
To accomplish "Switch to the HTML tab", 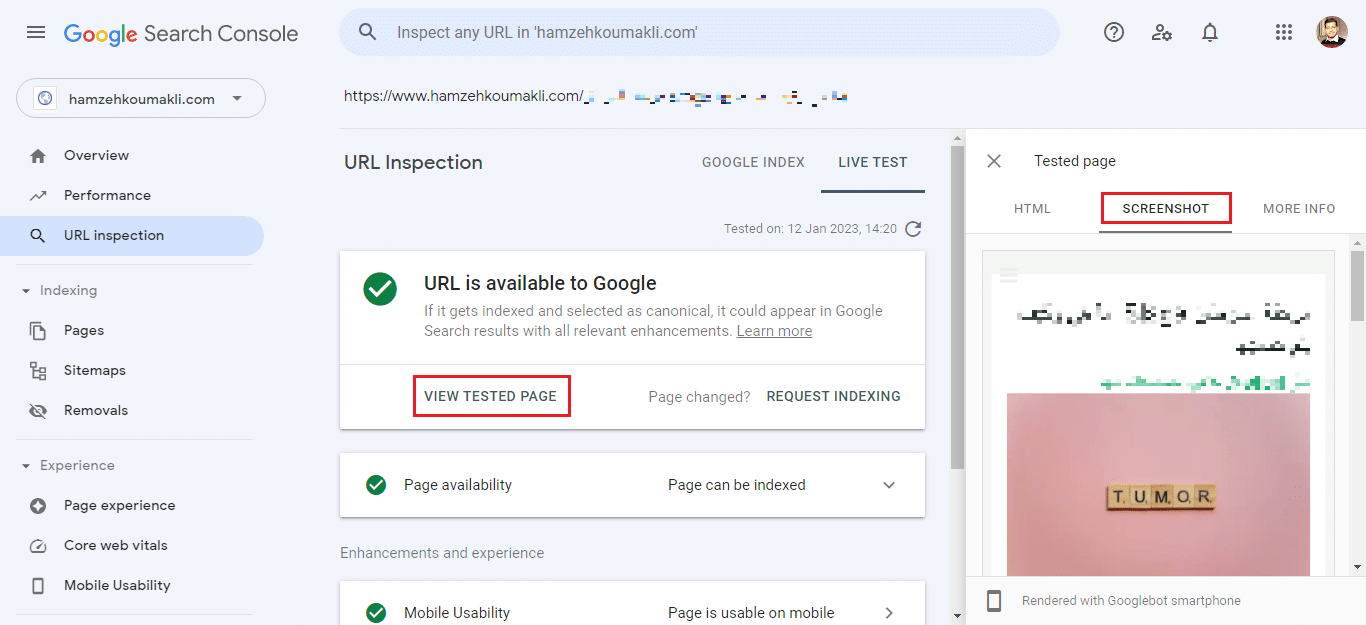I will (1032, 209).
